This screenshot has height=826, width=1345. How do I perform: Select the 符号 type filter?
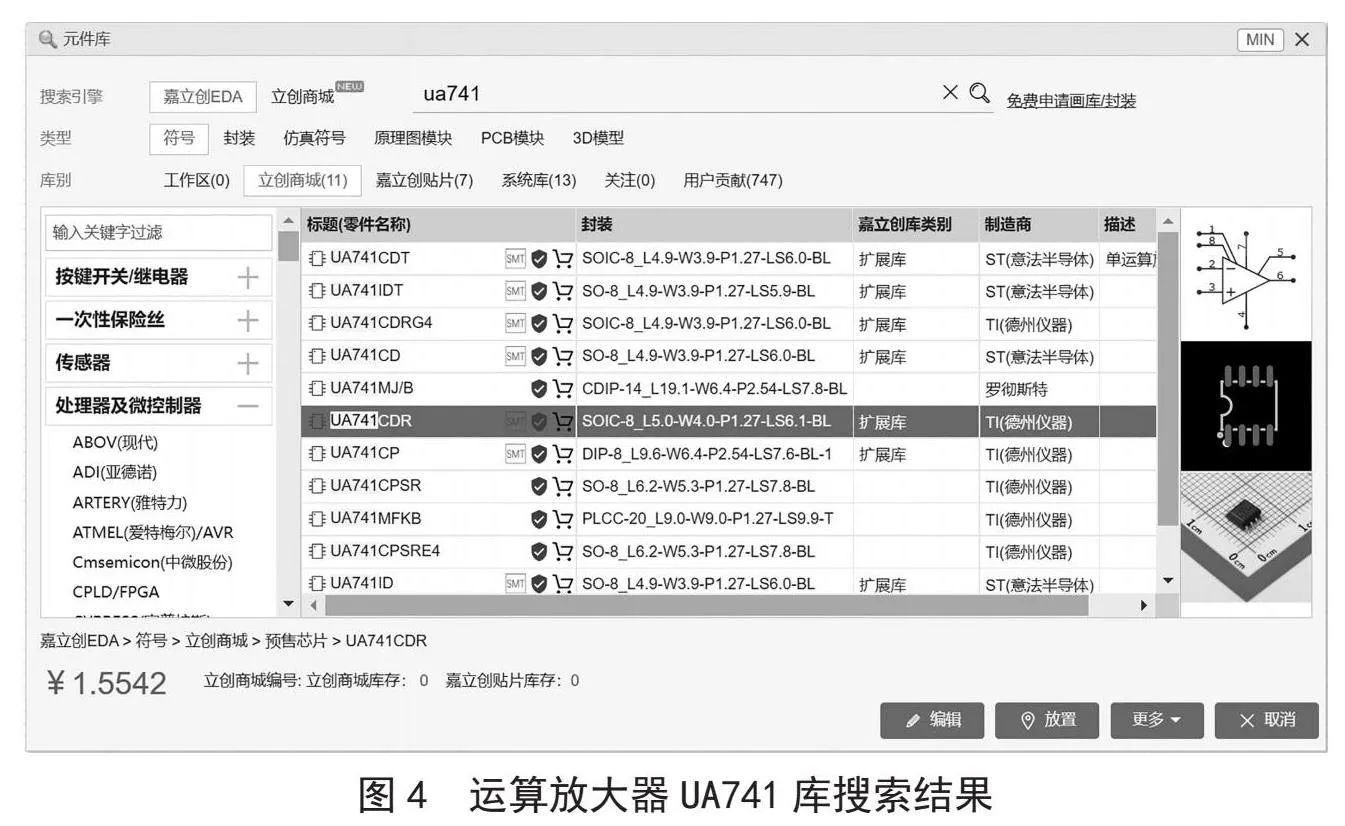click(179, 138)
